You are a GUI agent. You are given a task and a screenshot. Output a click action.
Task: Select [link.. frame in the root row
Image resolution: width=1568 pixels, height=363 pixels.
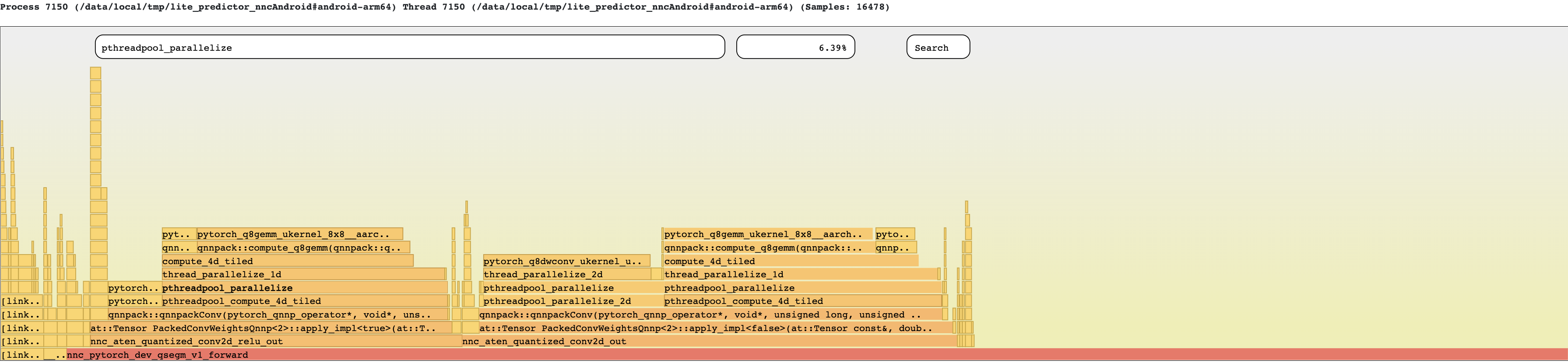point(21,355)
